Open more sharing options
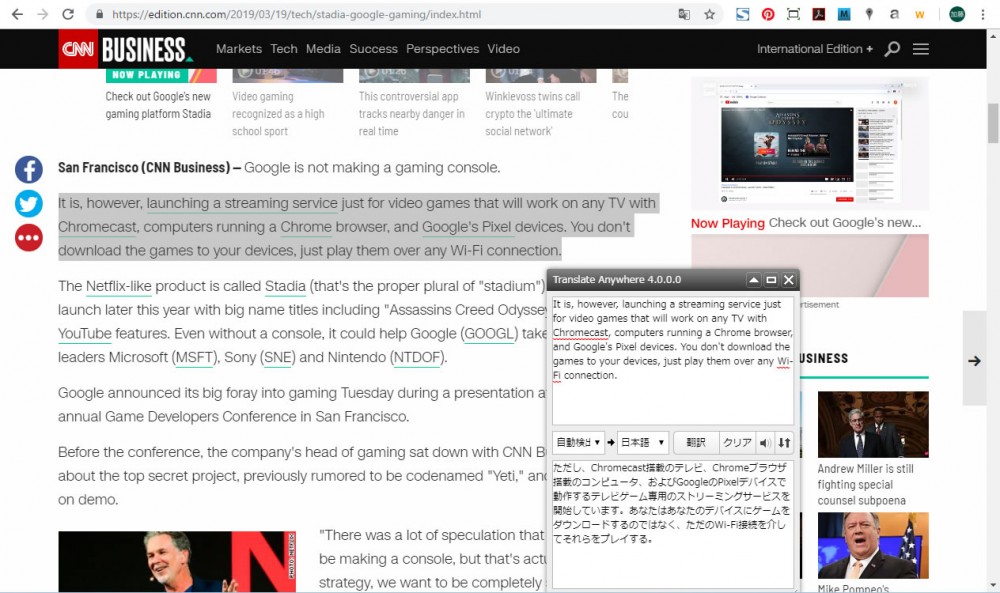Screen dimensions: 1000x593 29,238
